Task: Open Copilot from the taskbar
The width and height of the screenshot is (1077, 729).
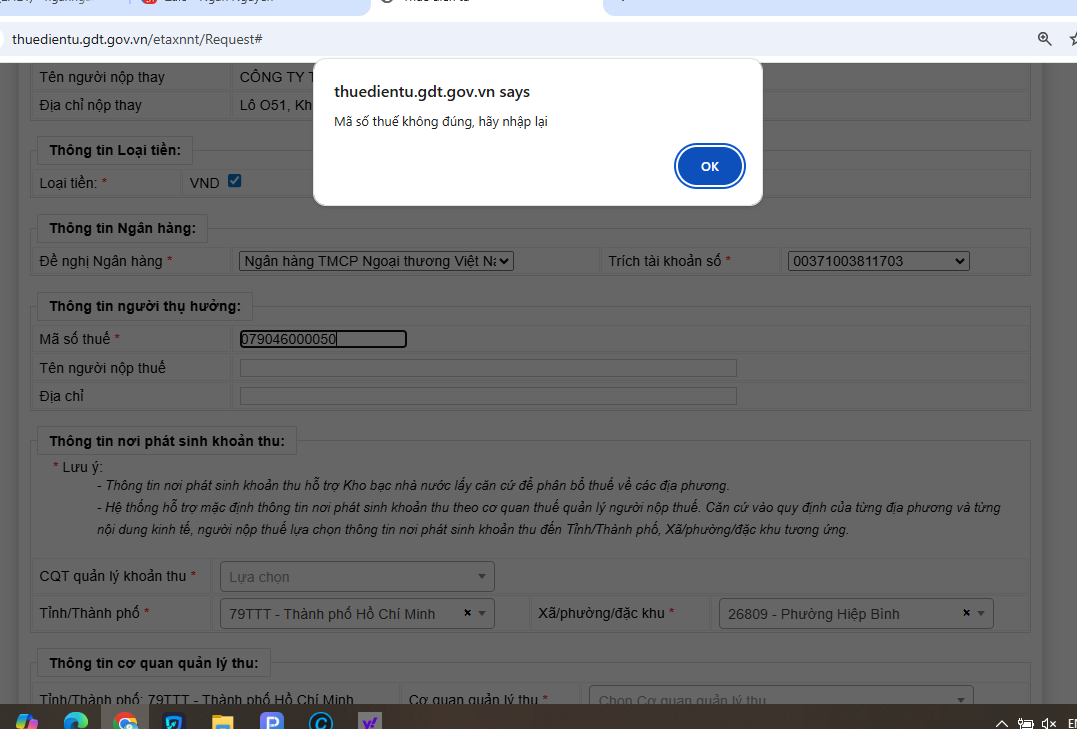Action: [x=27, y=721]
